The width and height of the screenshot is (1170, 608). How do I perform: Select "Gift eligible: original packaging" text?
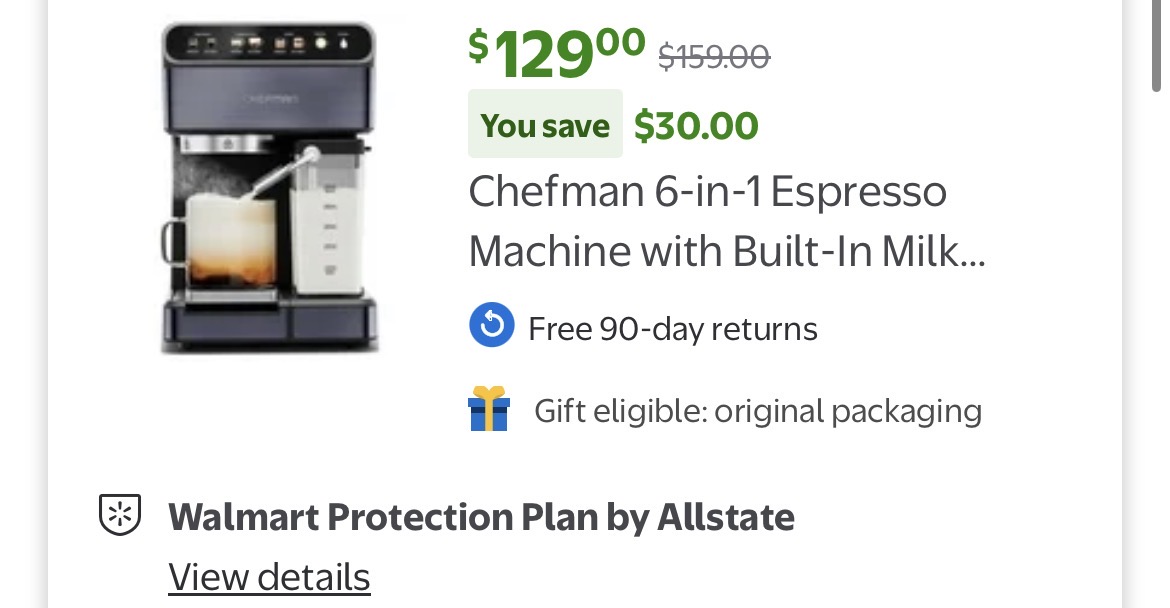757,411
